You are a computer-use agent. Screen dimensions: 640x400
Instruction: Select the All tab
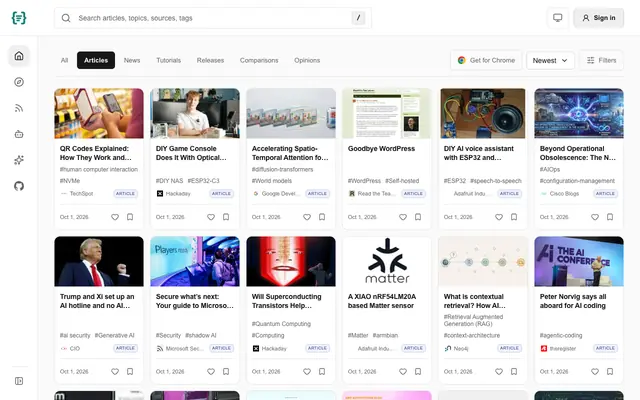tap(64, 60)
